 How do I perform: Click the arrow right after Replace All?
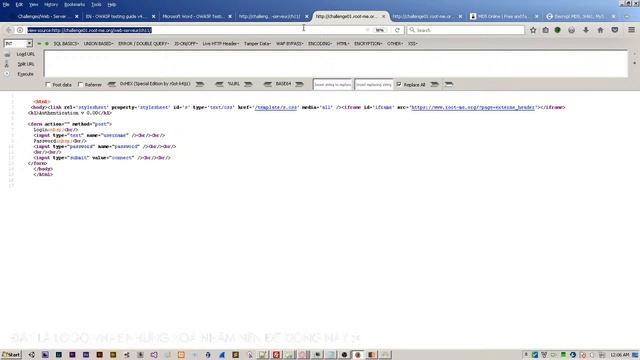(x=435, y=84)
